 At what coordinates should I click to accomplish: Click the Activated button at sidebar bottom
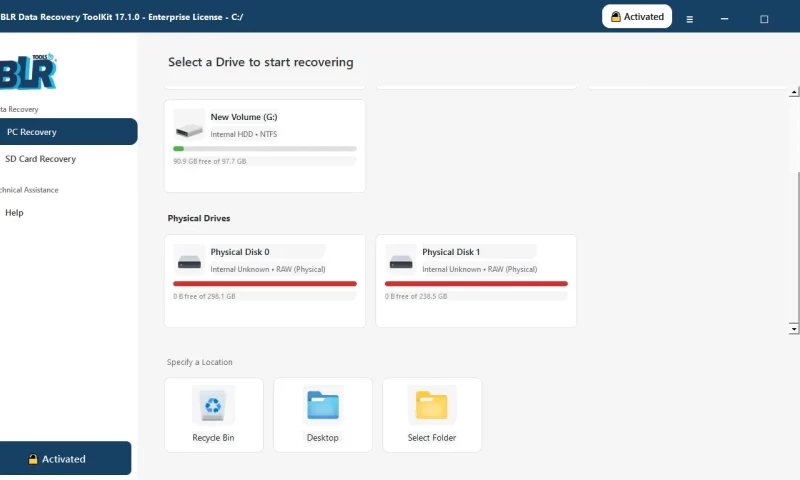coord(65,458)
